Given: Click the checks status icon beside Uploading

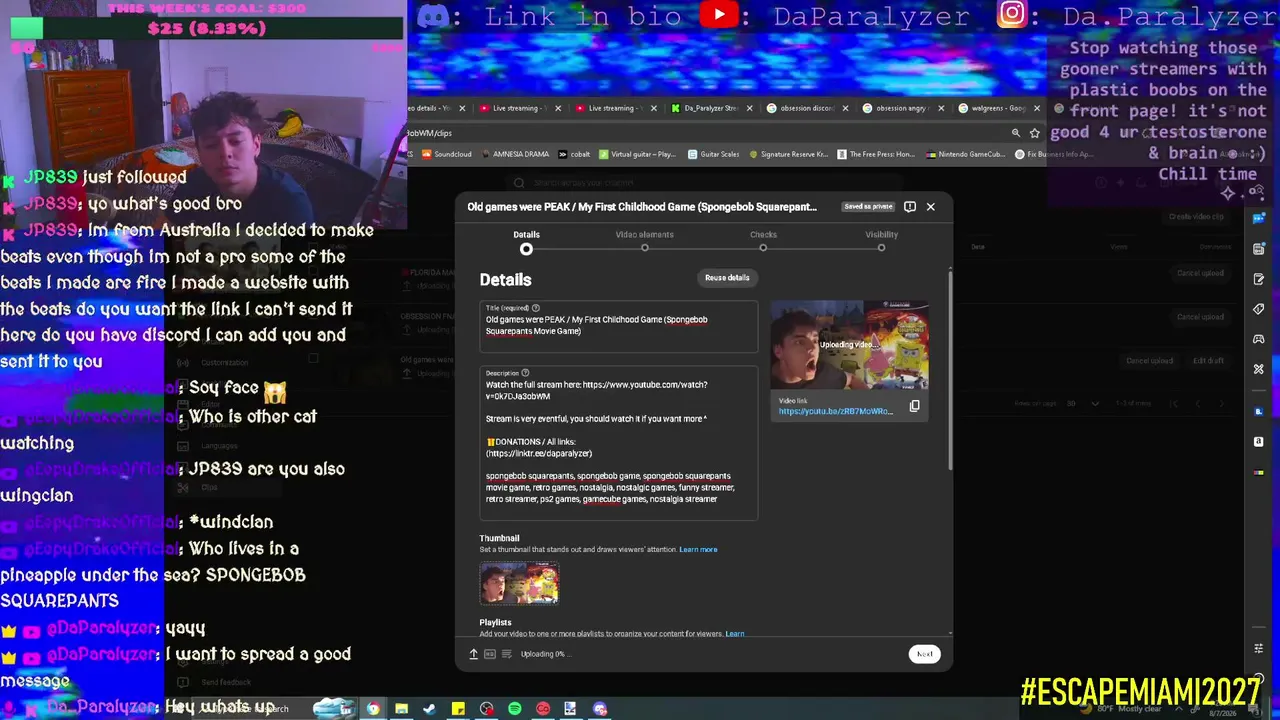Looking at the screenshot, I should [x=507, y=654].
